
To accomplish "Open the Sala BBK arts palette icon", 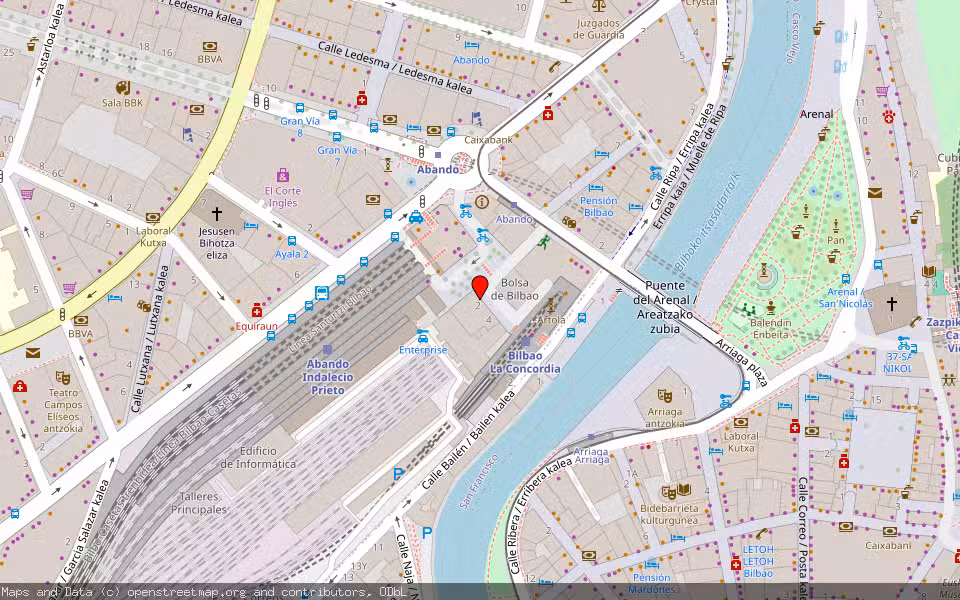I will (123, 88).
